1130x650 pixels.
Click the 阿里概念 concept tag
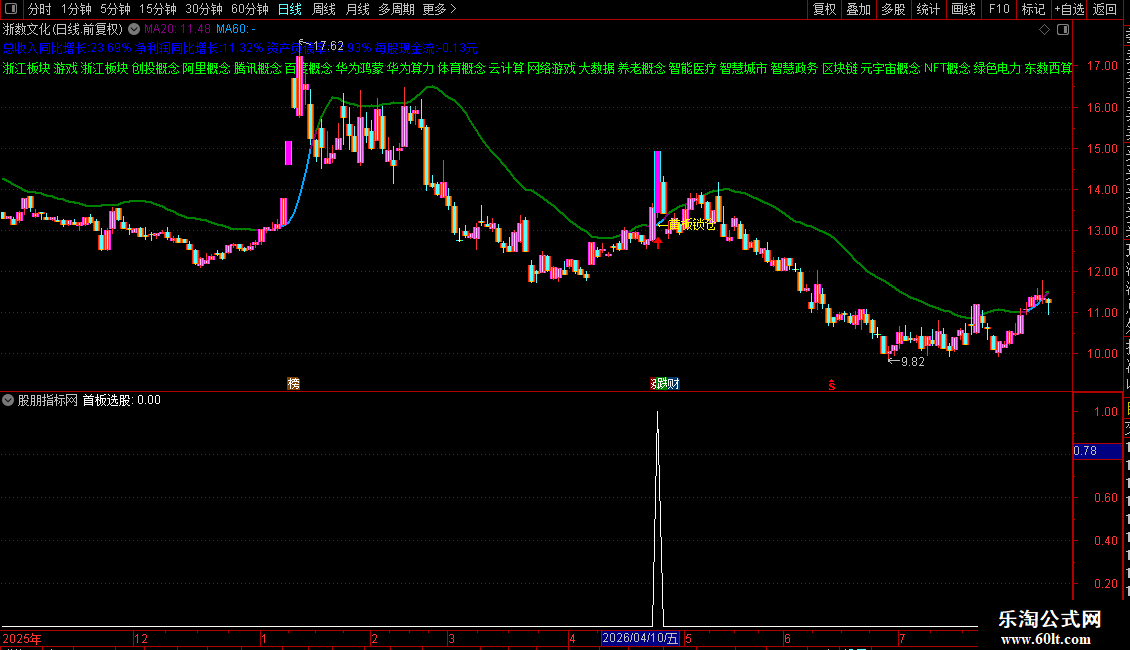click(206, 68)
